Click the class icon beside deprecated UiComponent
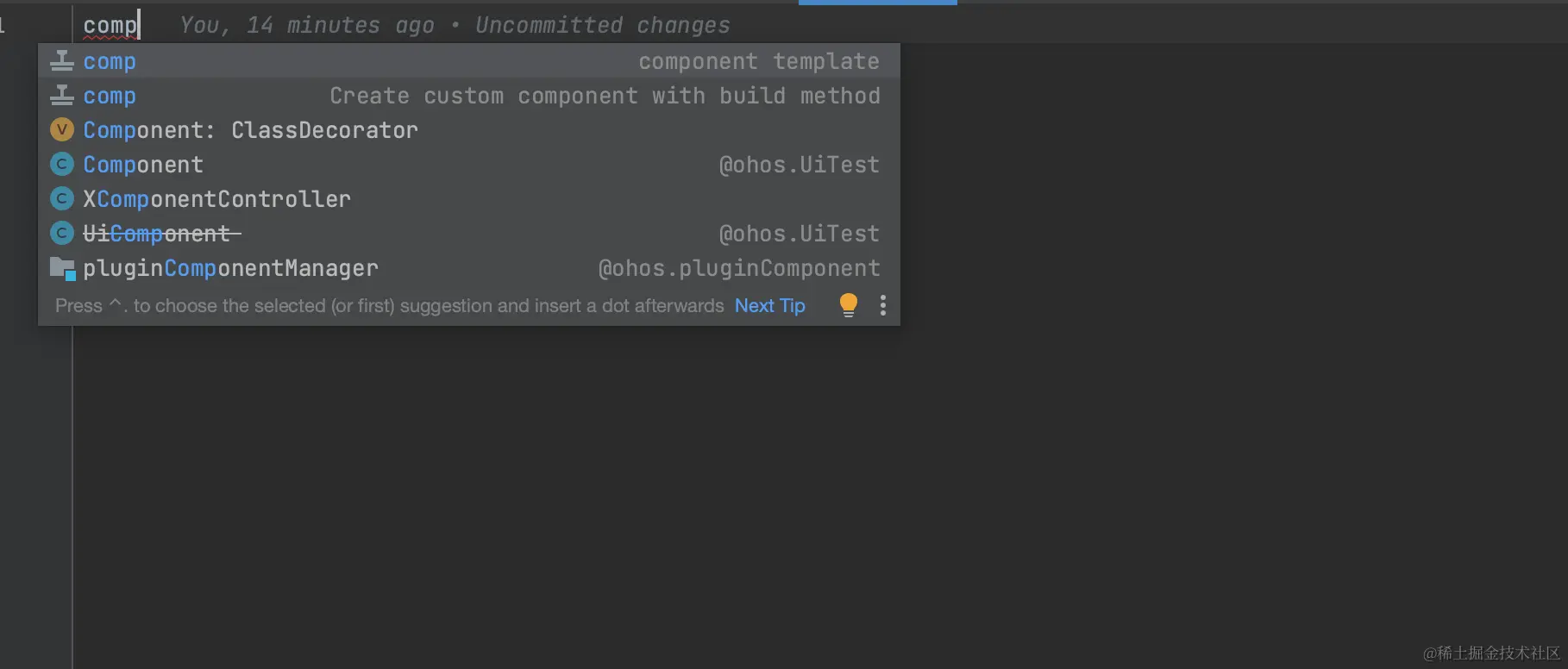This screenshot has height=669, width=1568. tap(61, 234)
